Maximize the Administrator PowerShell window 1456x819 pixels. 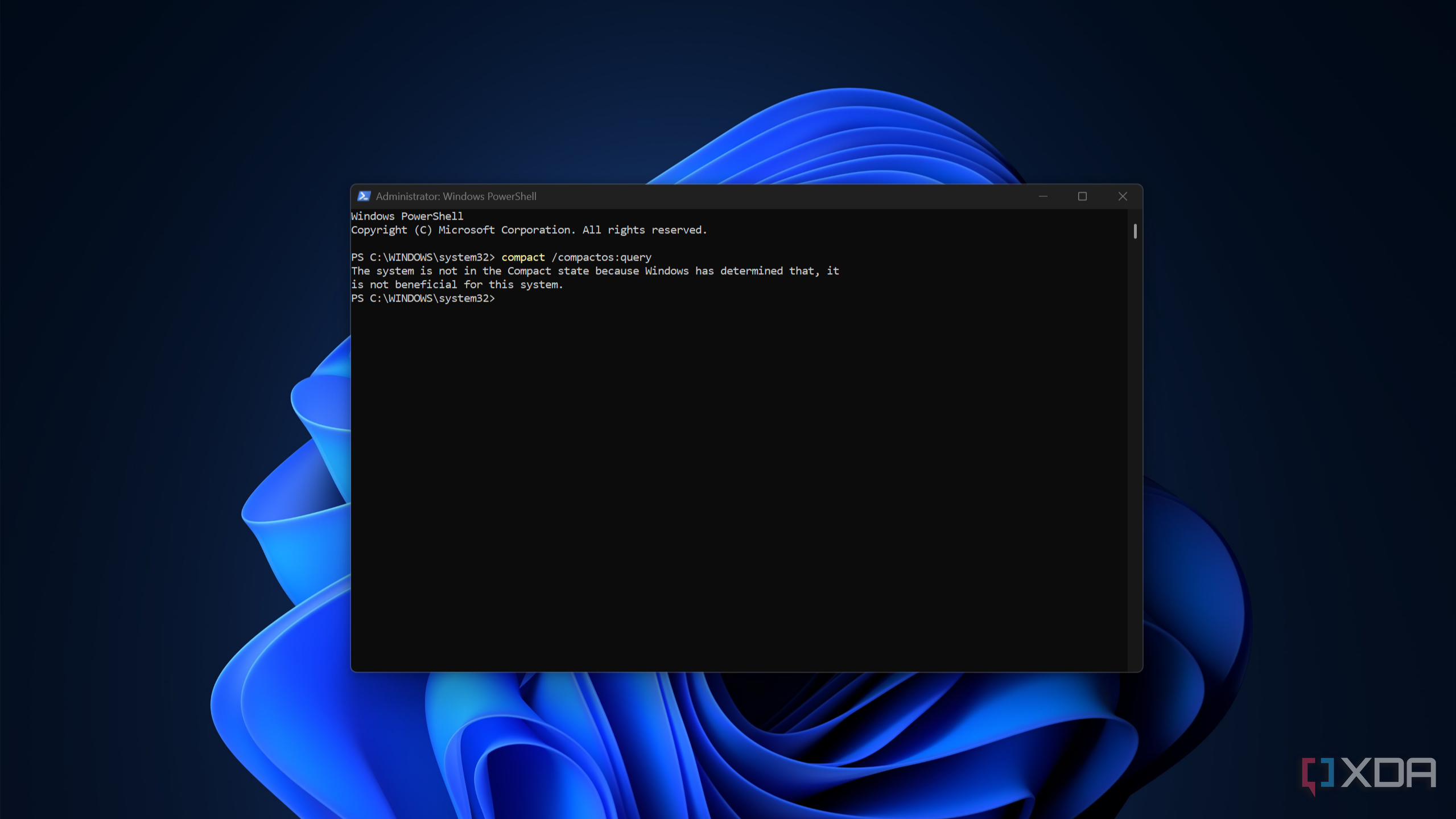[x=1082, y=196]
